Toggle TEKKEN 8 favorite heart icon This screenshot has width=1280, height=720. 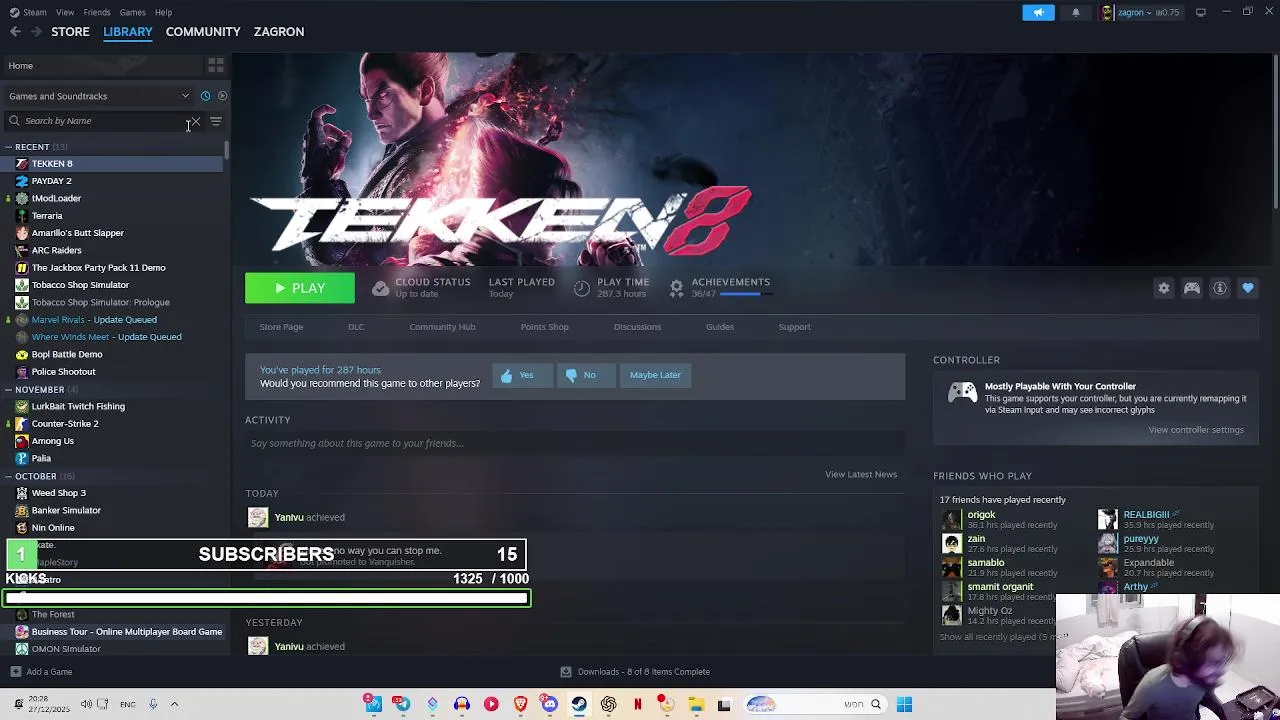(x=1248, y=288)
